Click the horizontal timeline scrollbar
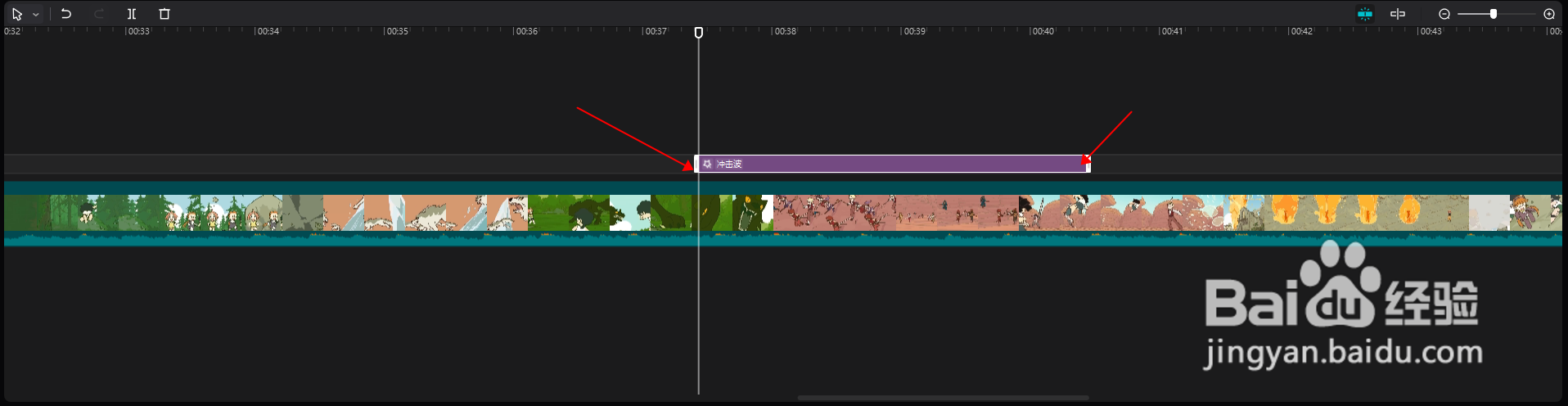Viewport: 1568px width, 406px height. pyautogui.click(x=943, y=398)
